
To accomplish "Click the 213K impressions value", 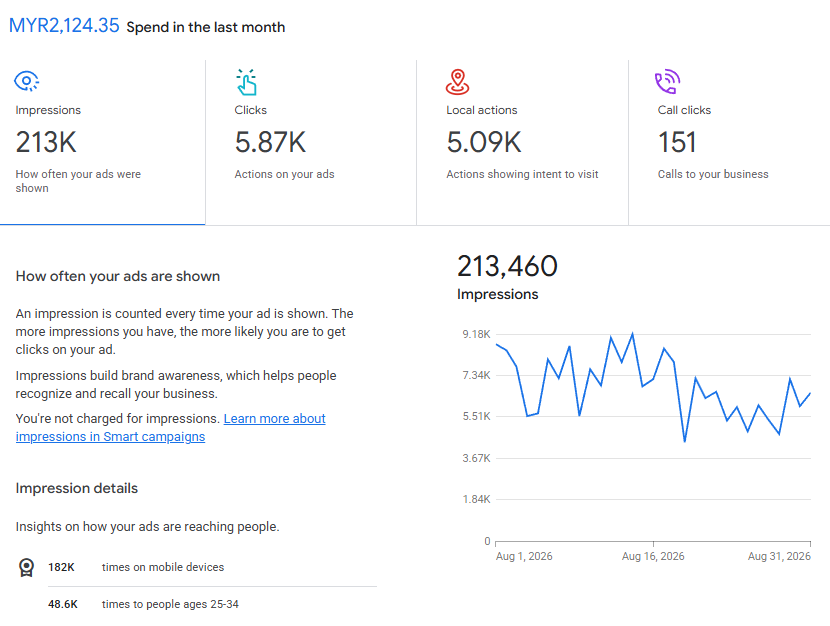I will click(x=46, y=142).
